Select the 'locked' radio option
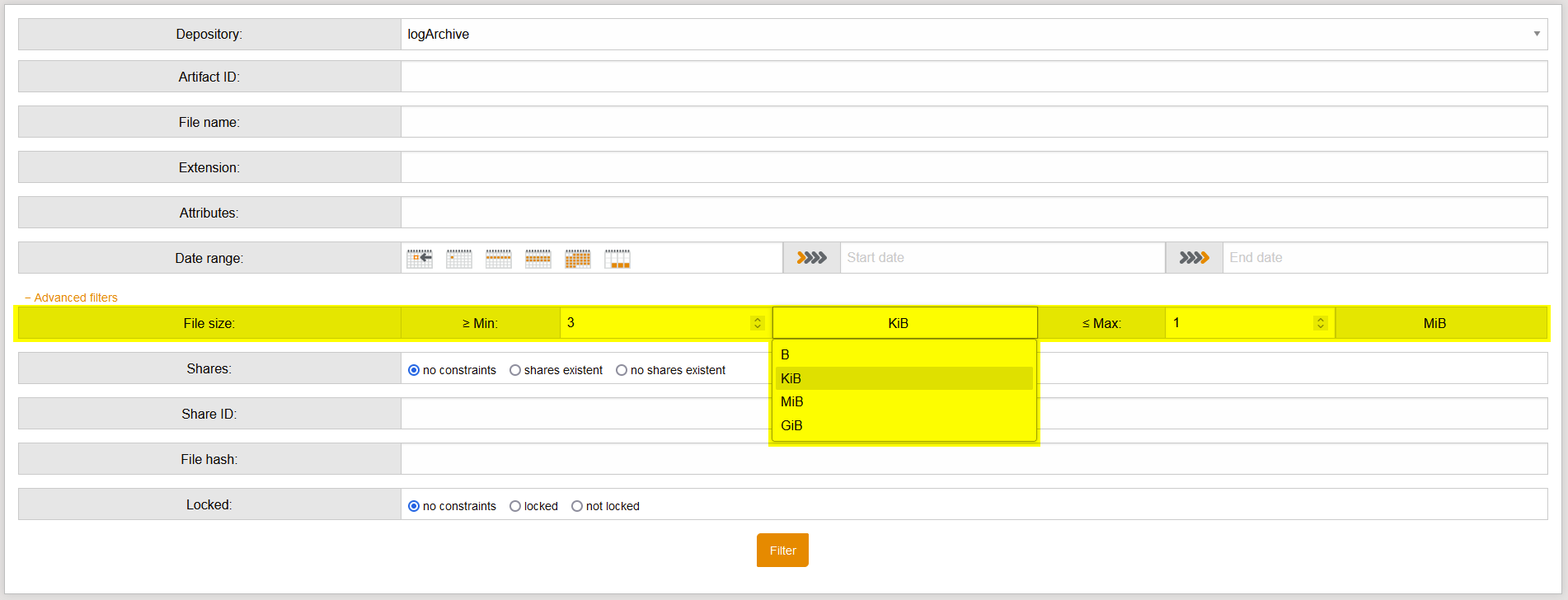This screenshot has height=600, width=1568. click(515, 506)
